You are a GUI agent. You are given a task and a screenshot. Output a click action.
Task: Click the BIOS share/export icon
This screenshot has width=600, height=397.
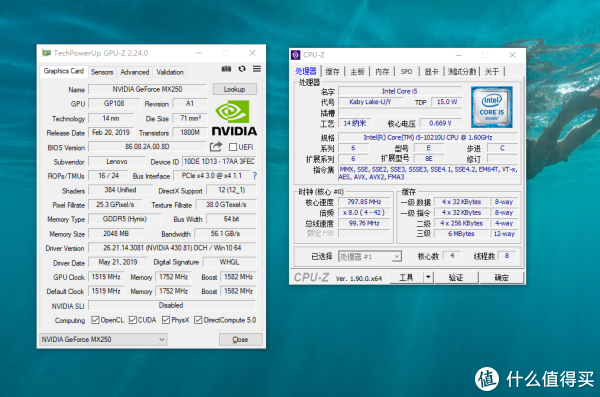216,147
